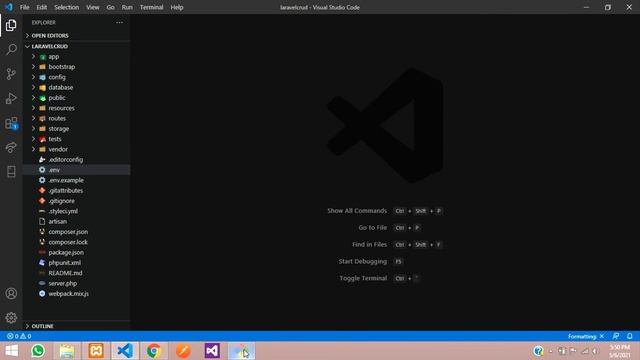This screenshot has height=360, width=640.
Task: Open the composer.lock file
Action: click(76, 242)
